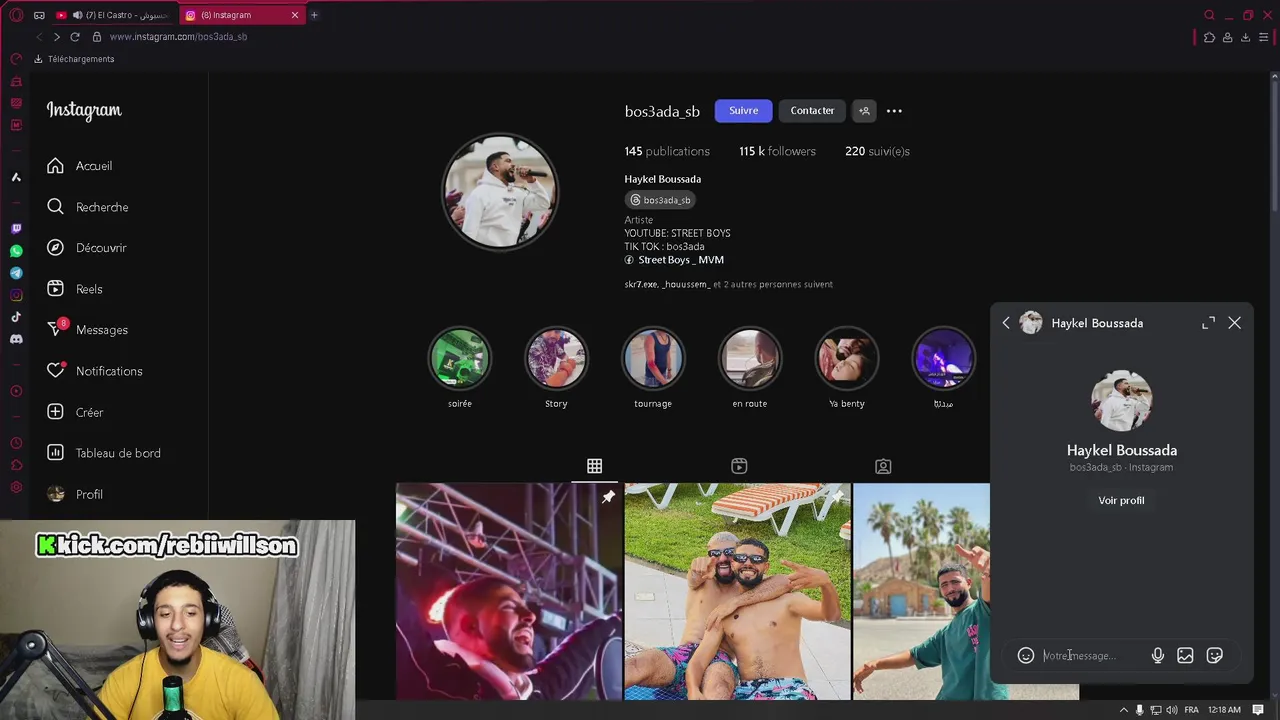The width and height of the screenshot is (1280, 720).
Task: Open en route story highlight
Action: (750, 358)
